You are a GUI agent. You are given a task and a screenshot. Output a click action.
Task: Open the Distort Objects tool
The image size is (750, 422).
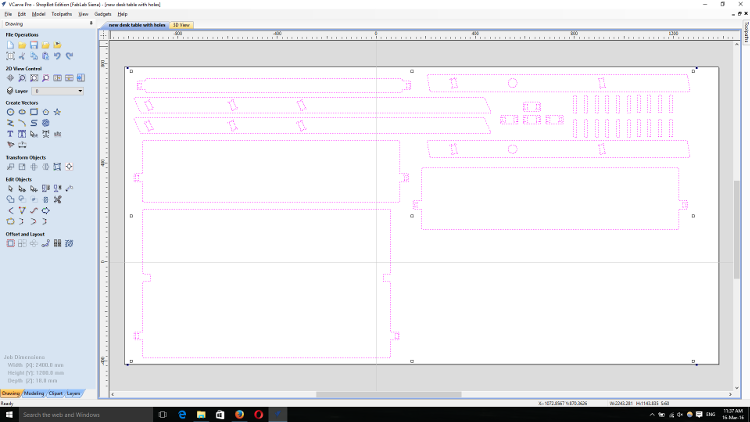pyautogui.click(x=57, y=167)
